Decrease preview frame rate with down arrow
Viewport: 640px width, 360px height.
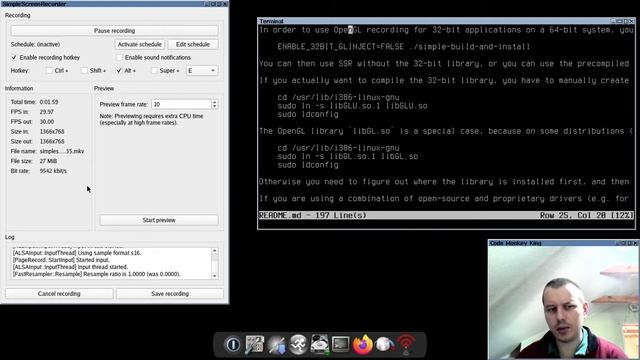tap(214, 107)
